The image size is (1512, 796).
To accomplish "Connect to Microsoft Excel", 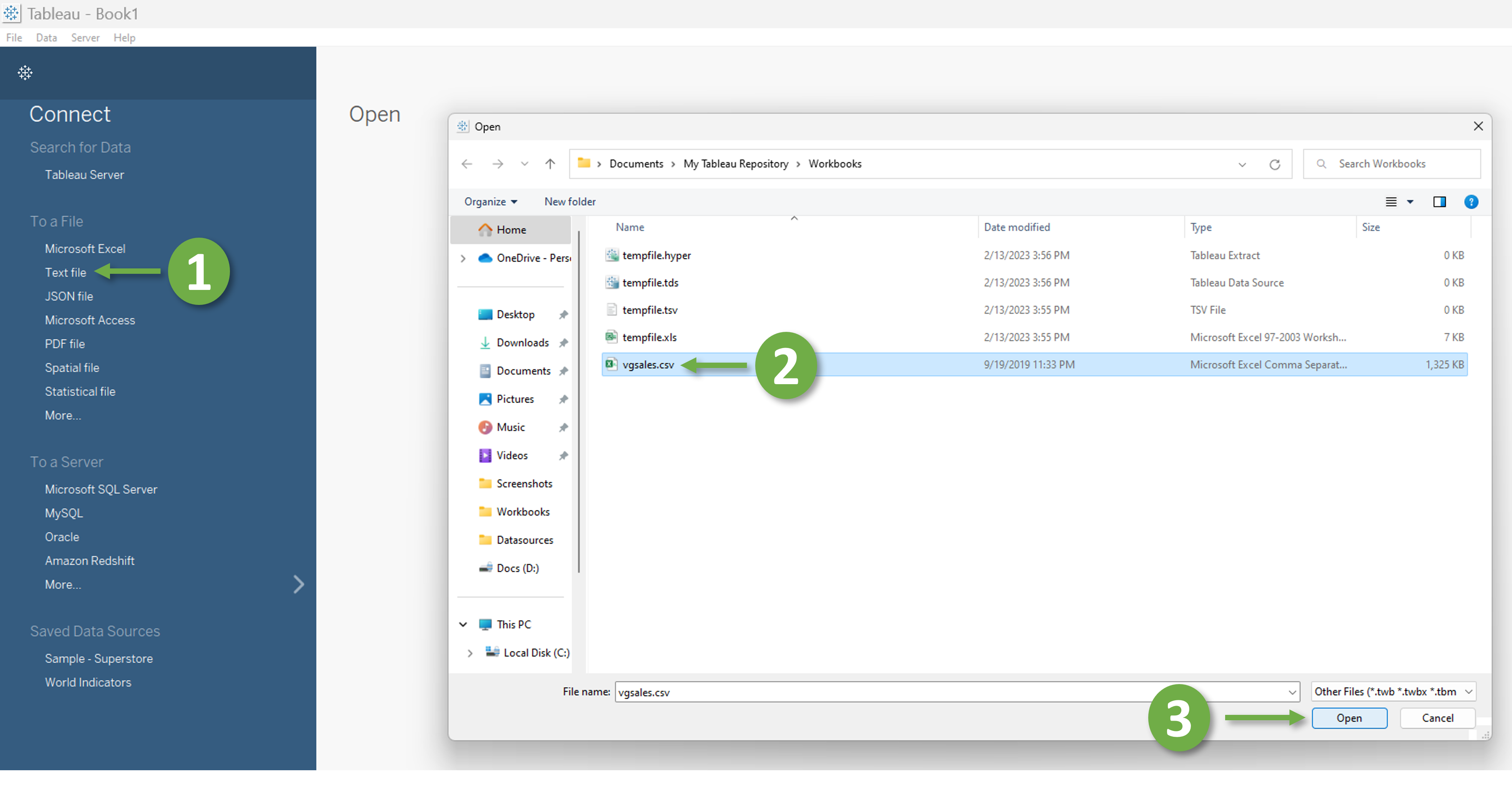I will [85, 248].
